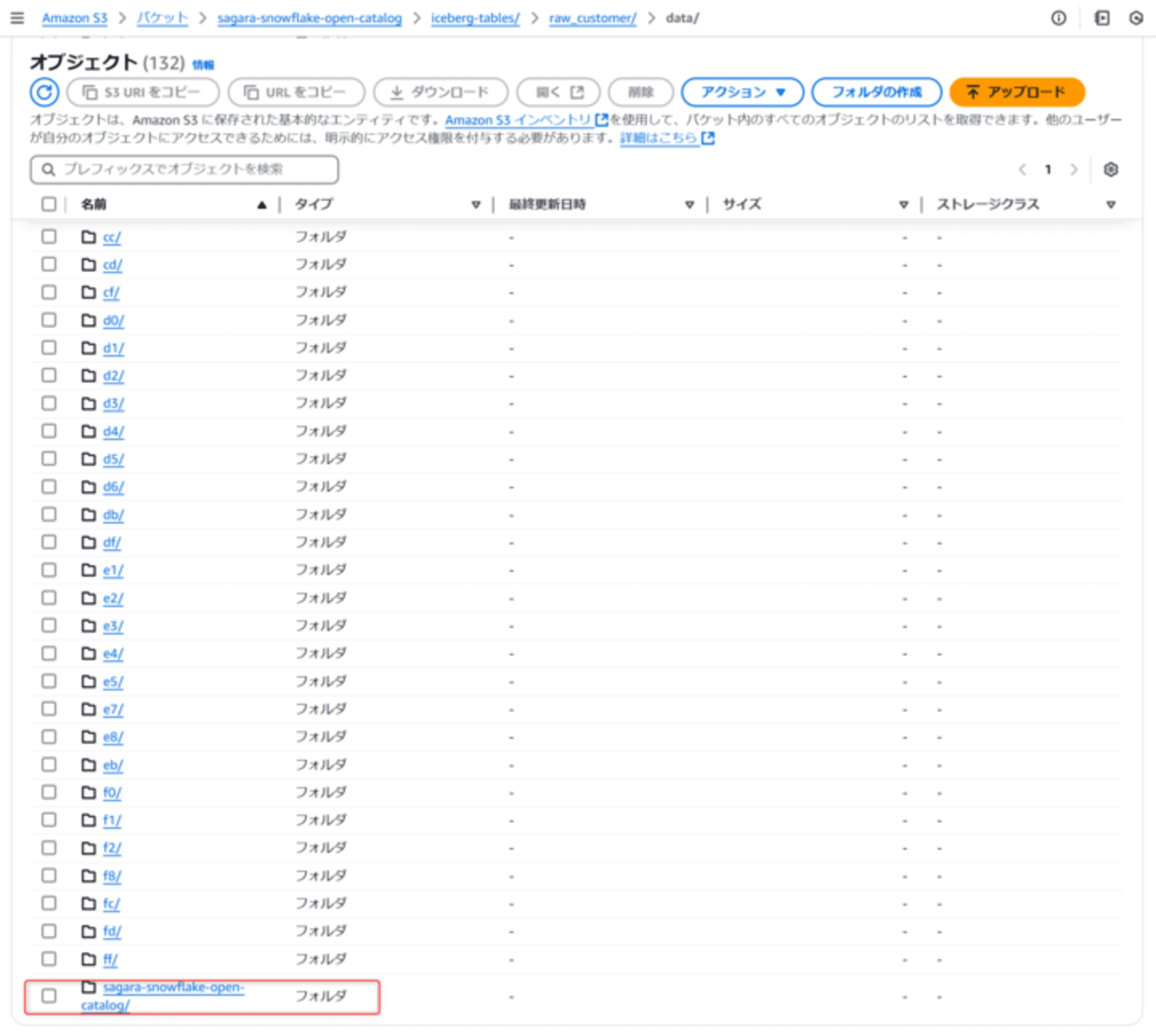Open the d1/ folder link
The width and height of the screenshot is (1156, 1036).
113,348
